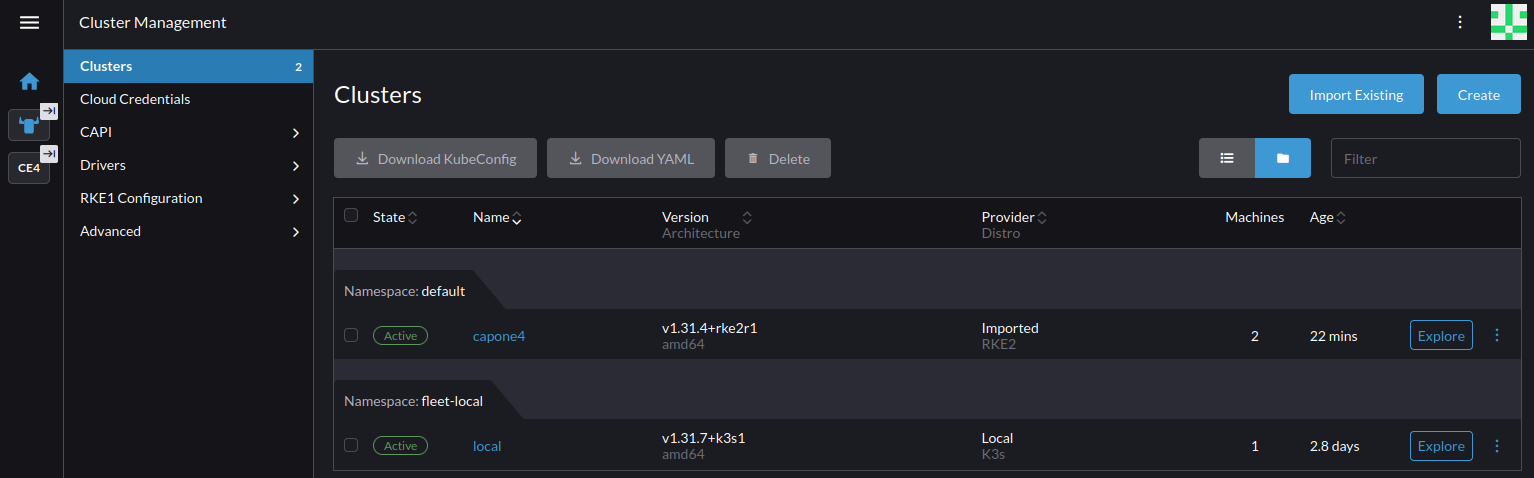Click version v1.31.7+k3s1 text

coord(704,438)
